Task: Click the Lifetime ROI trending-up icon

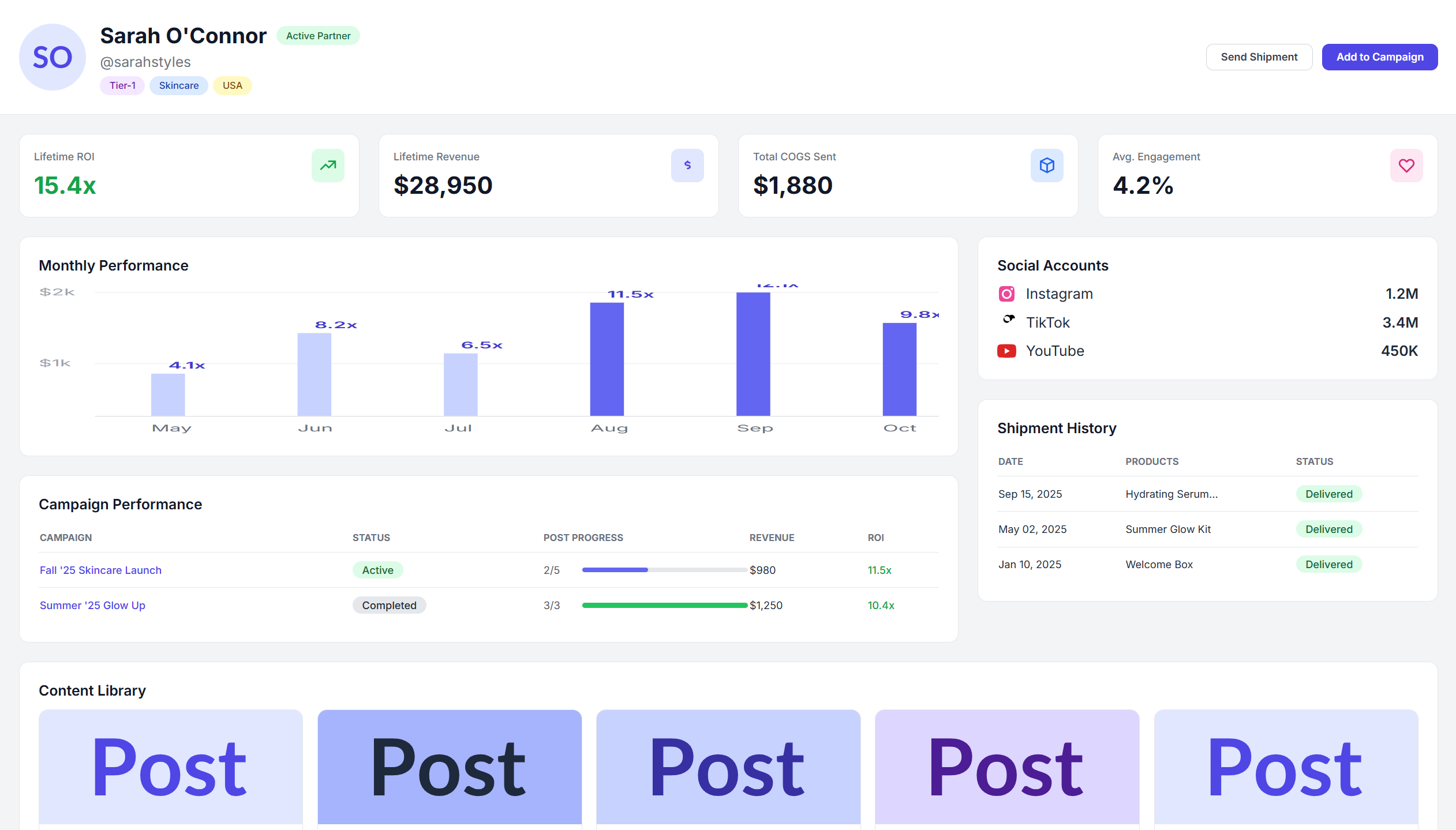Action: coord(328,166)
